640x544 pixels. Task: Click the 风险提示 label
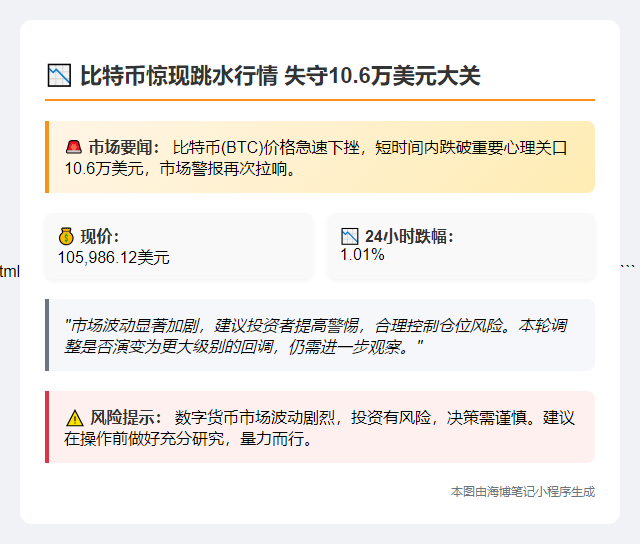[x=126, y=418]
